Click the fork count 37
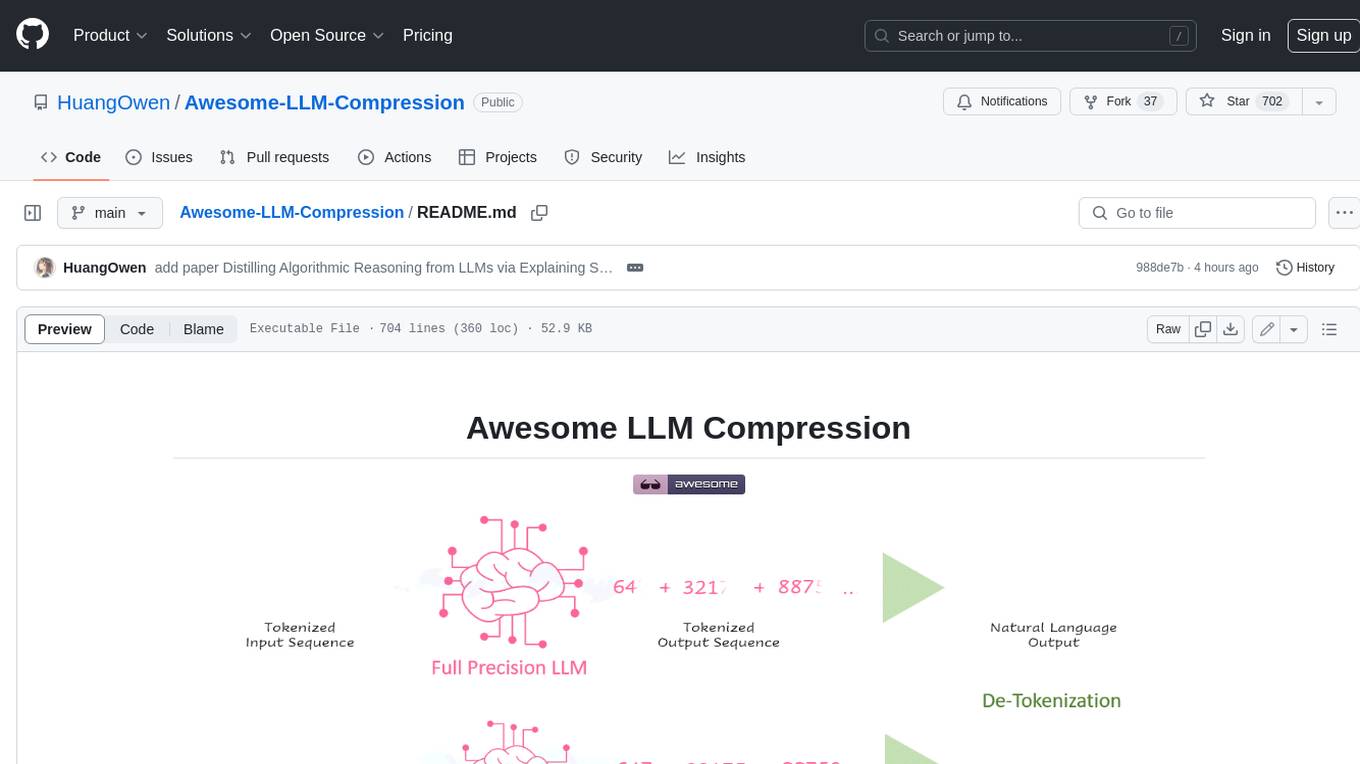Image resolution: width=1360 pixels, height=764 pixels. coord(1150,102)
